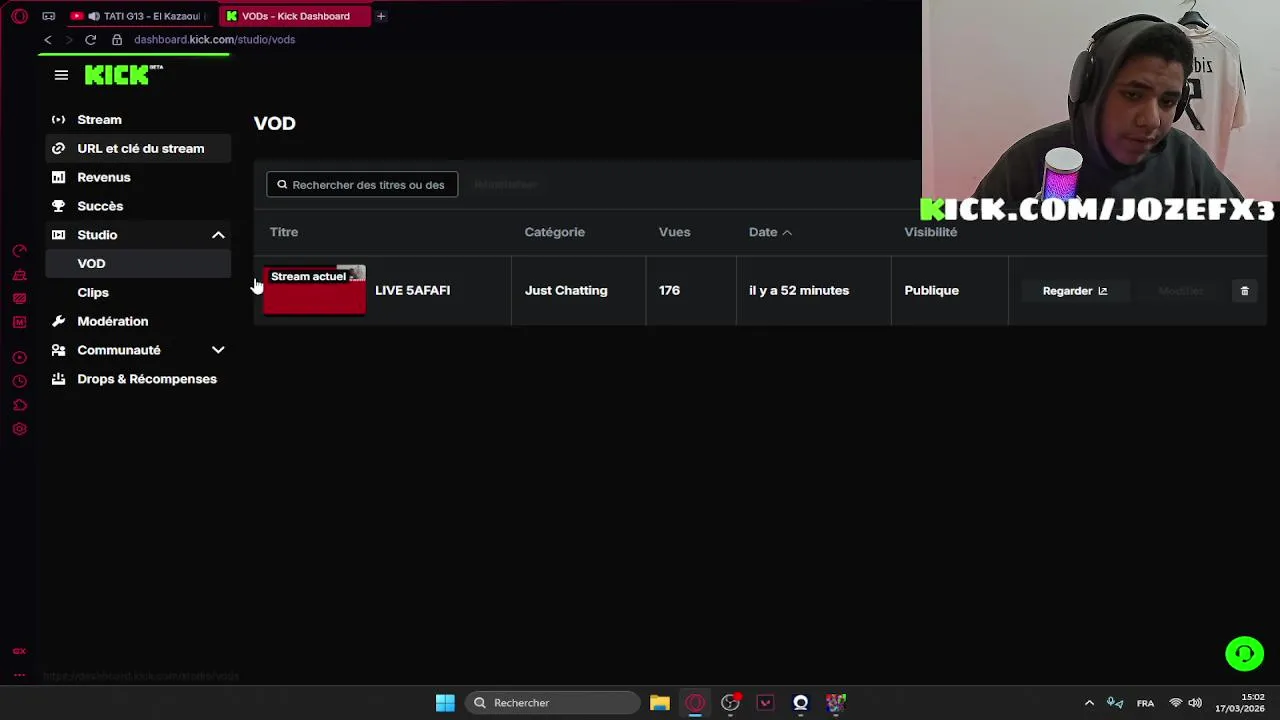Open Opera sidebar history clock icon
The height and width of the screenshot is (720, 1280).
(19, 381)
